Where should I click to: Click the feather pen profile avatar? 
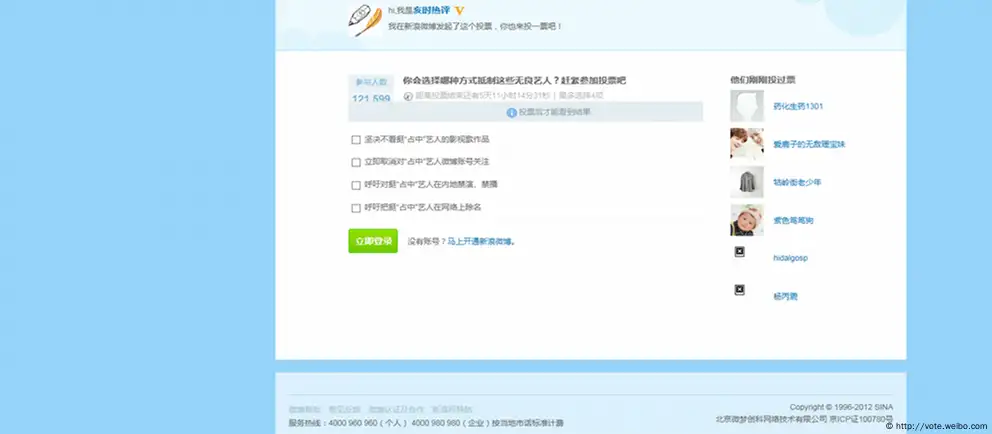(365, 19)
